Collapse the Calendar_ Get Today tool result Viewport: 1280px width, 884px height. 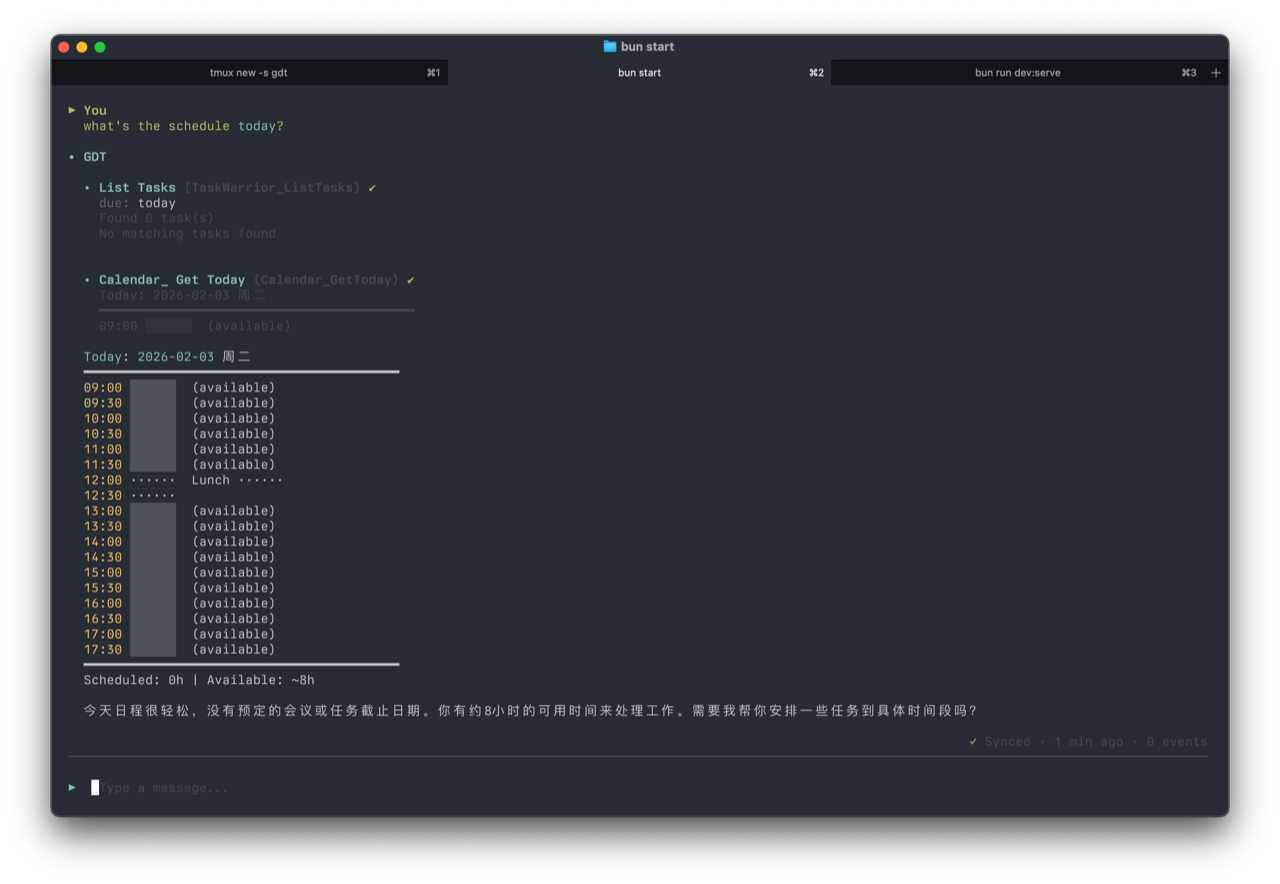pos(86,280)
